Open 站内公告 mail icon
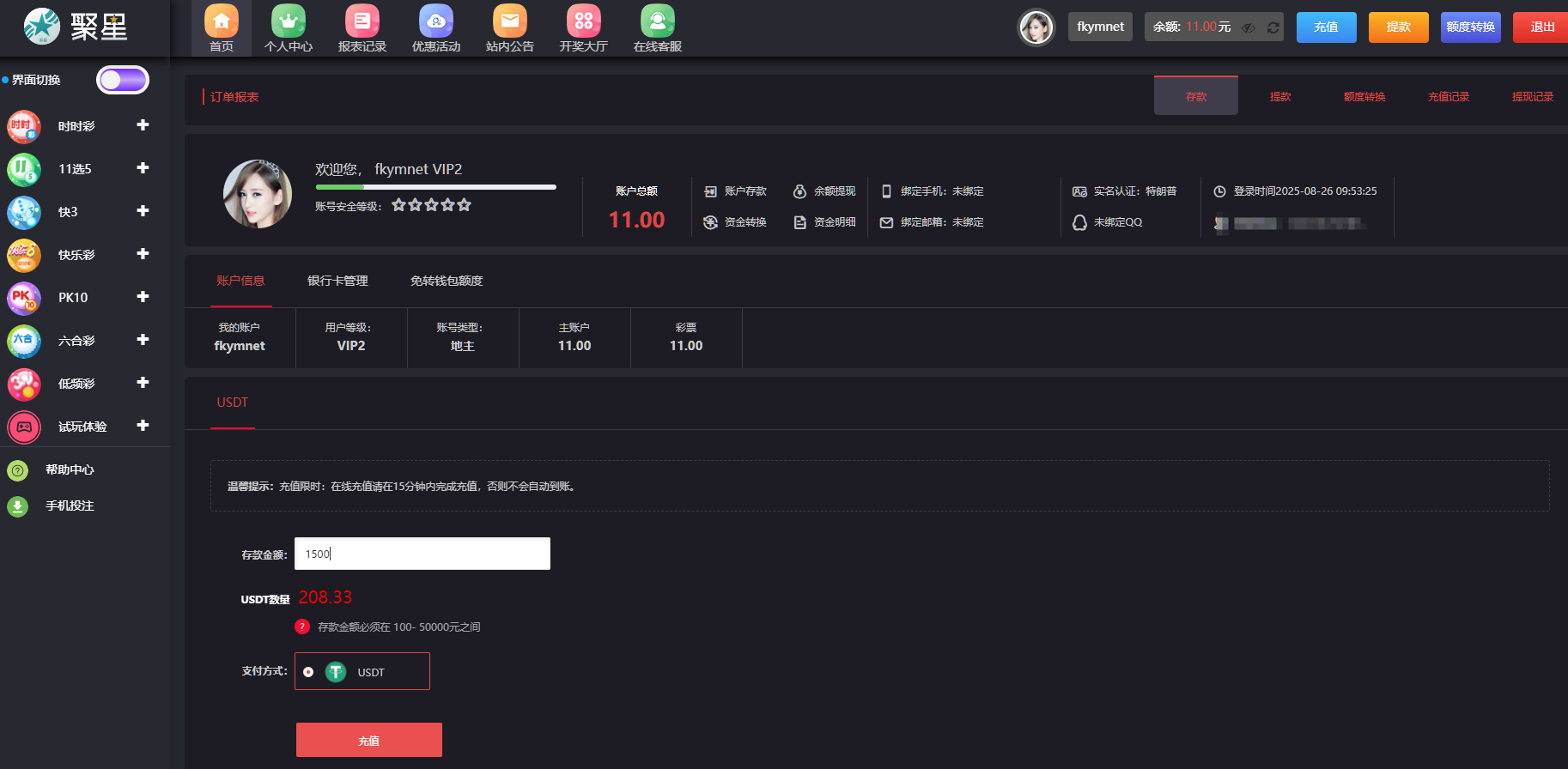Viewport: 1568px width, 769px height. point(510,21)
